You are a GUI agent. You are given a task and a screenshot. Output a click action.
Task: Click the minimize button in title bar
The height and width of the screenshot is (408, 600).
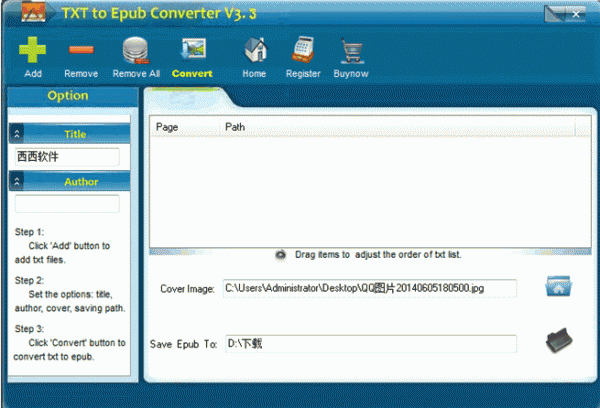click(555, 14)
